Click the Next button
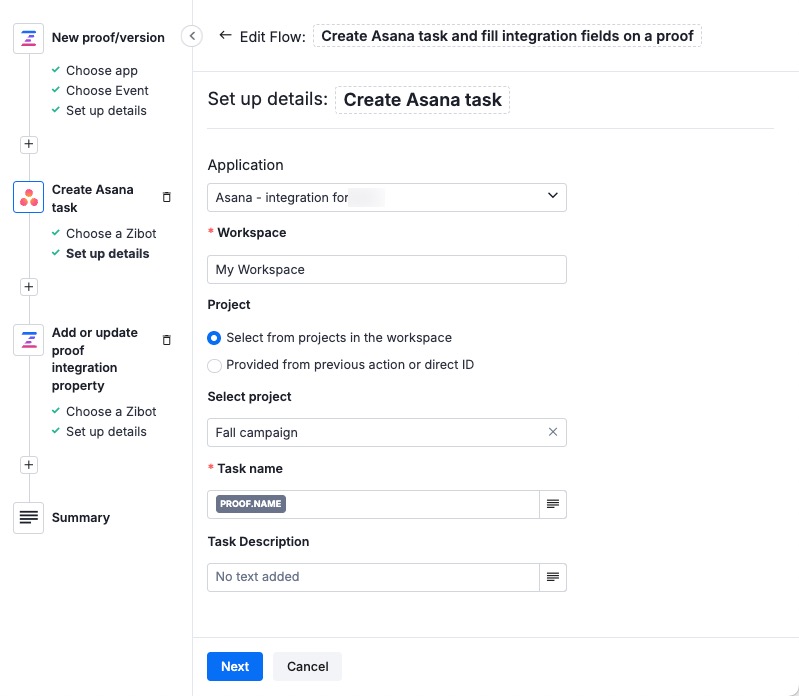The height and width of the screenshot is (696, 799). (x=235, y=666)
